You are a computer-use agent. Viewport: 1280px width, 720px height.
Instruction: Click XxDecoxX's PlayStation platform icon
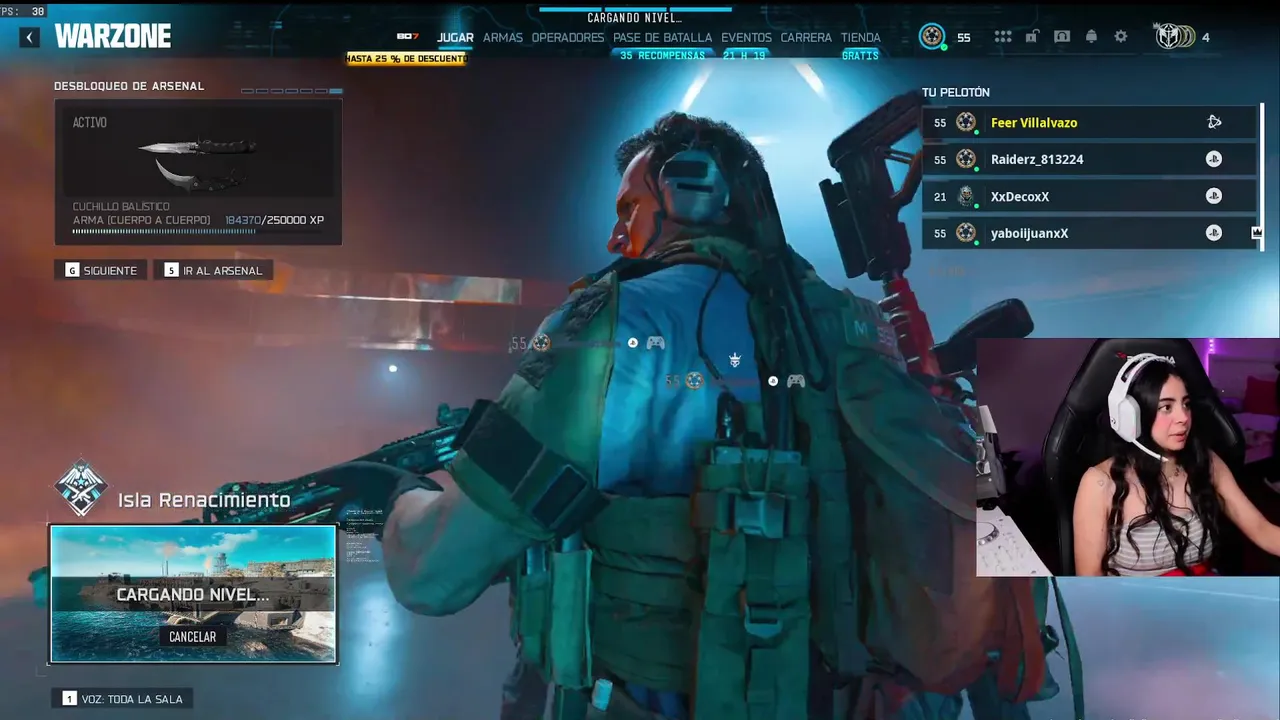coord(1214,196)
